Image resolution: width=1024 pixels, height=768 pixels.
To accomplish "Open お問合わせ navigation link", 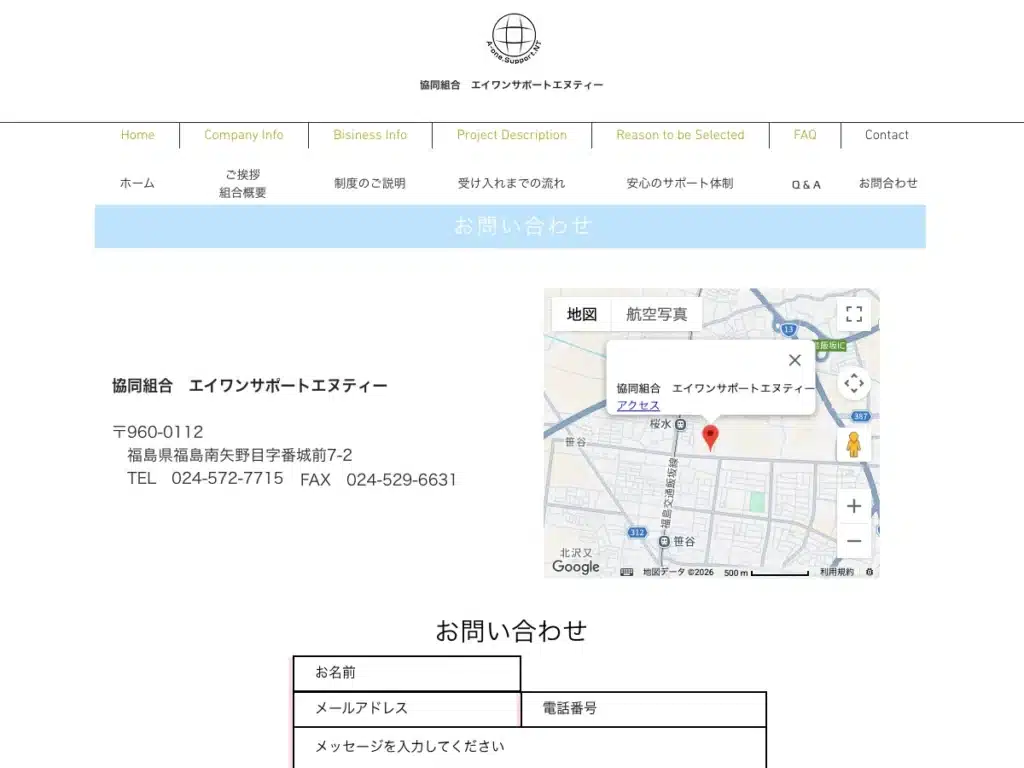I will pyautogui.click(x=888, y=184).
